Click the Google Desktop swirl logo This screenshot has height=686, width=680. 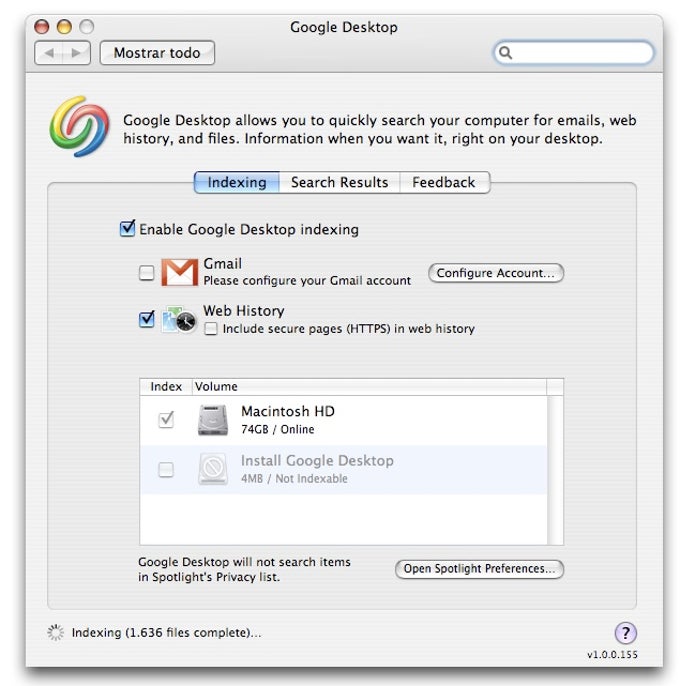coord(79,126)
